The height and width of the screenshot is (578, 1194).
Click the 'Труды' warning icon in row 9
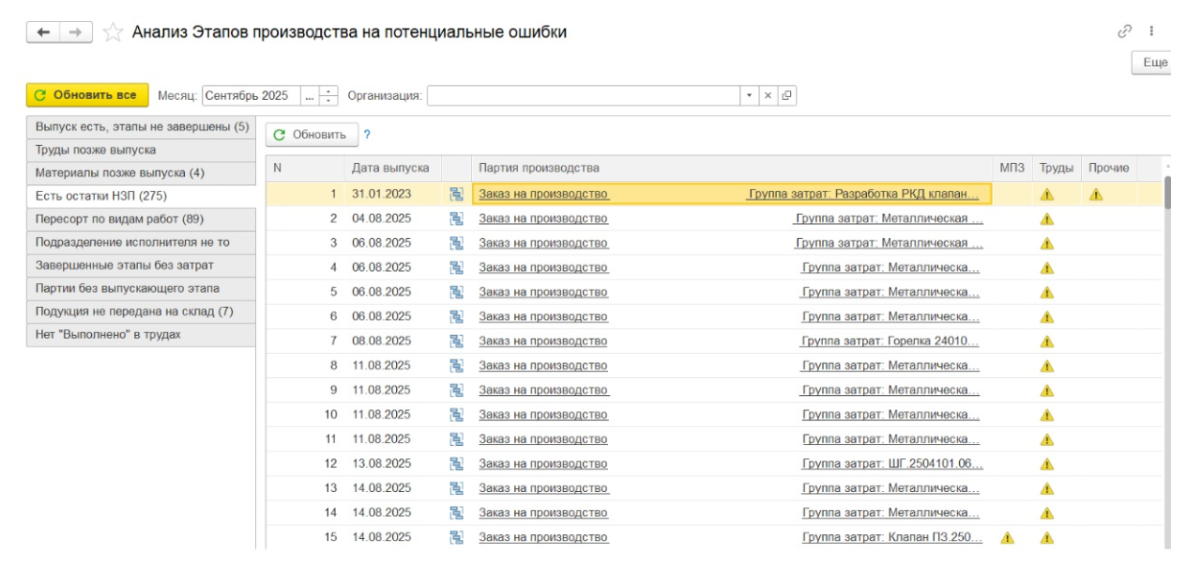[x=1047, y=390]
